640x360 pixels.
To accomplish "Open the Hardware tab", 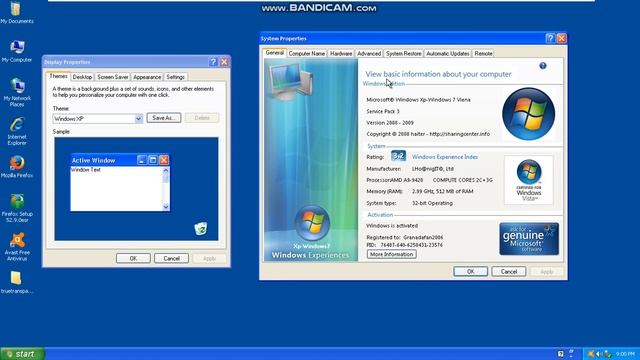I will (341, 53).
